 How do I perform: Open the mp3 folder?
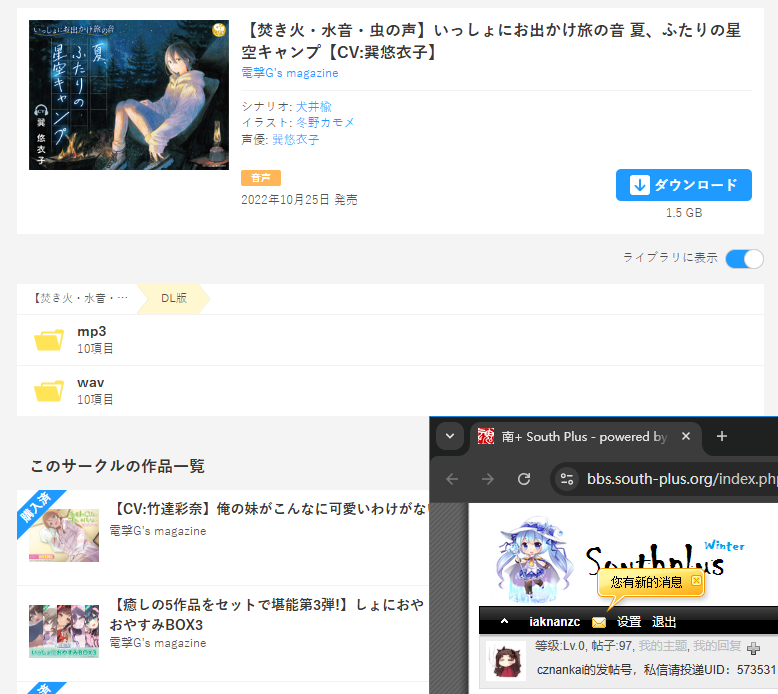[390, 340]
